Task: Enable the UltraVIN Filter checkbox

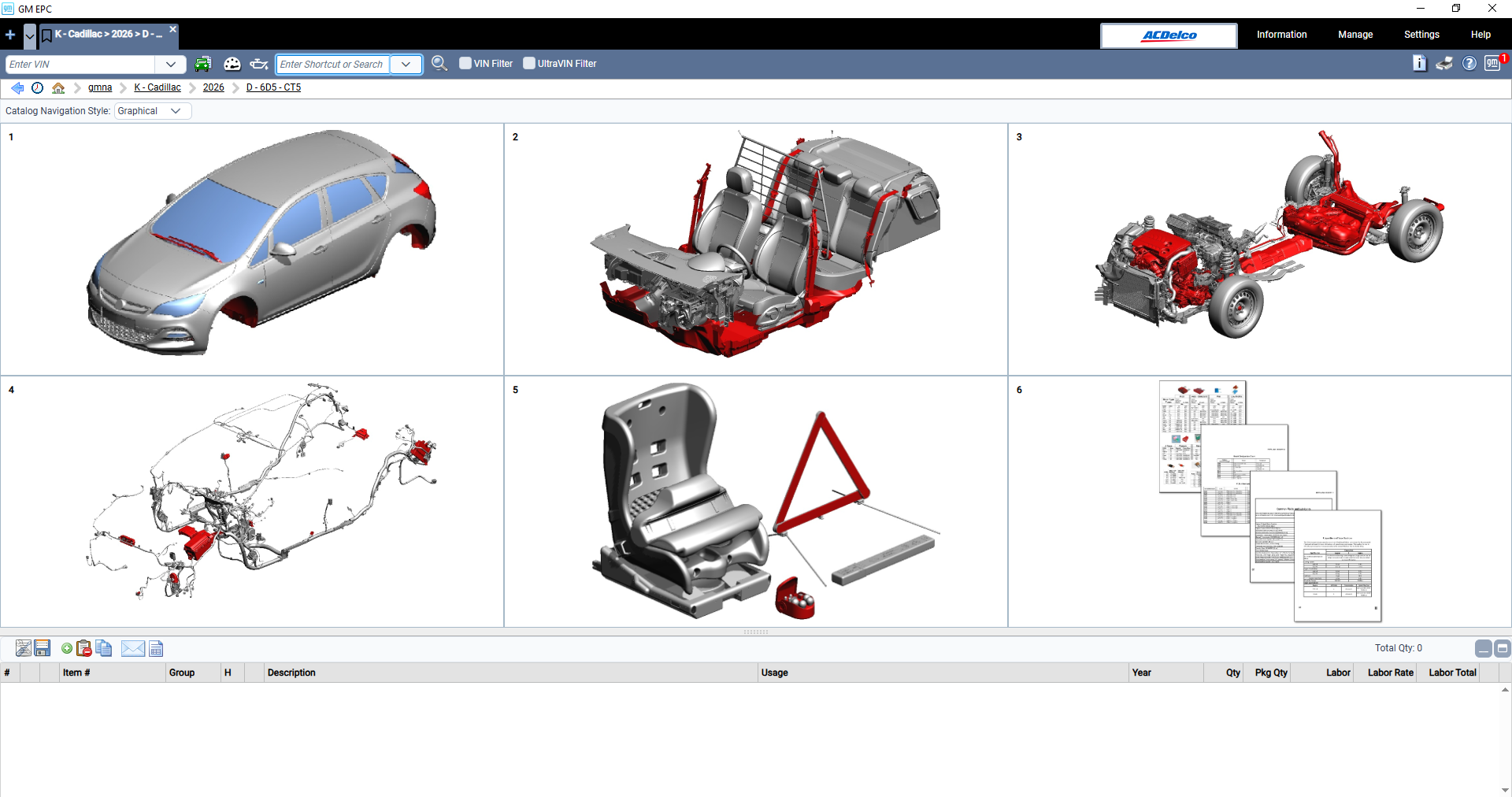Action: [528, 63]
